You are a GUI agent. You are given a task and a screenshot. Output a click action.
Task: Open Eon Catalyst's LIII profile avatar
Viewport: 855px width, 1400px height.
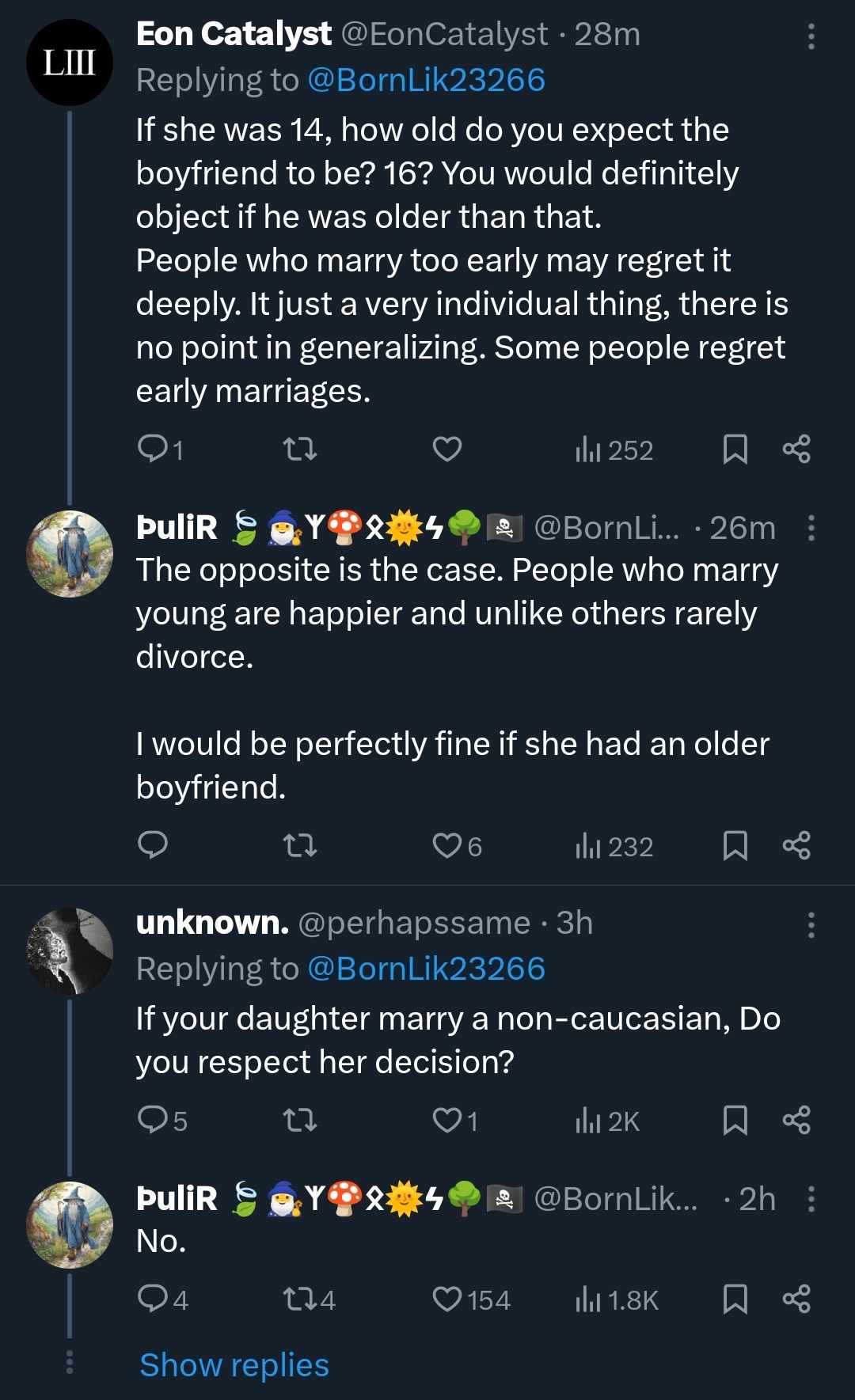[70, 63]
